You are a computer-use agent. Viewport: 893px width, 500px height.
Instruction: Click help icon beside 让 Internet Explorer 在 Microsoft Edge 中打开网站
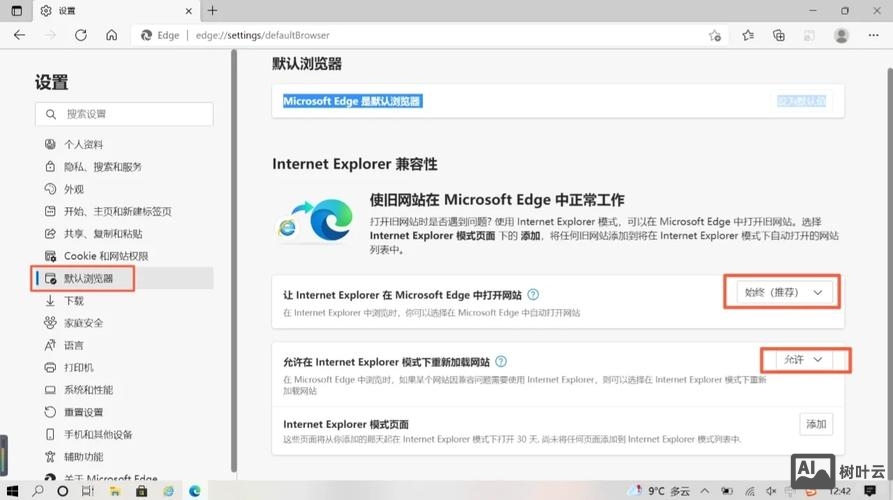(533, 294)
